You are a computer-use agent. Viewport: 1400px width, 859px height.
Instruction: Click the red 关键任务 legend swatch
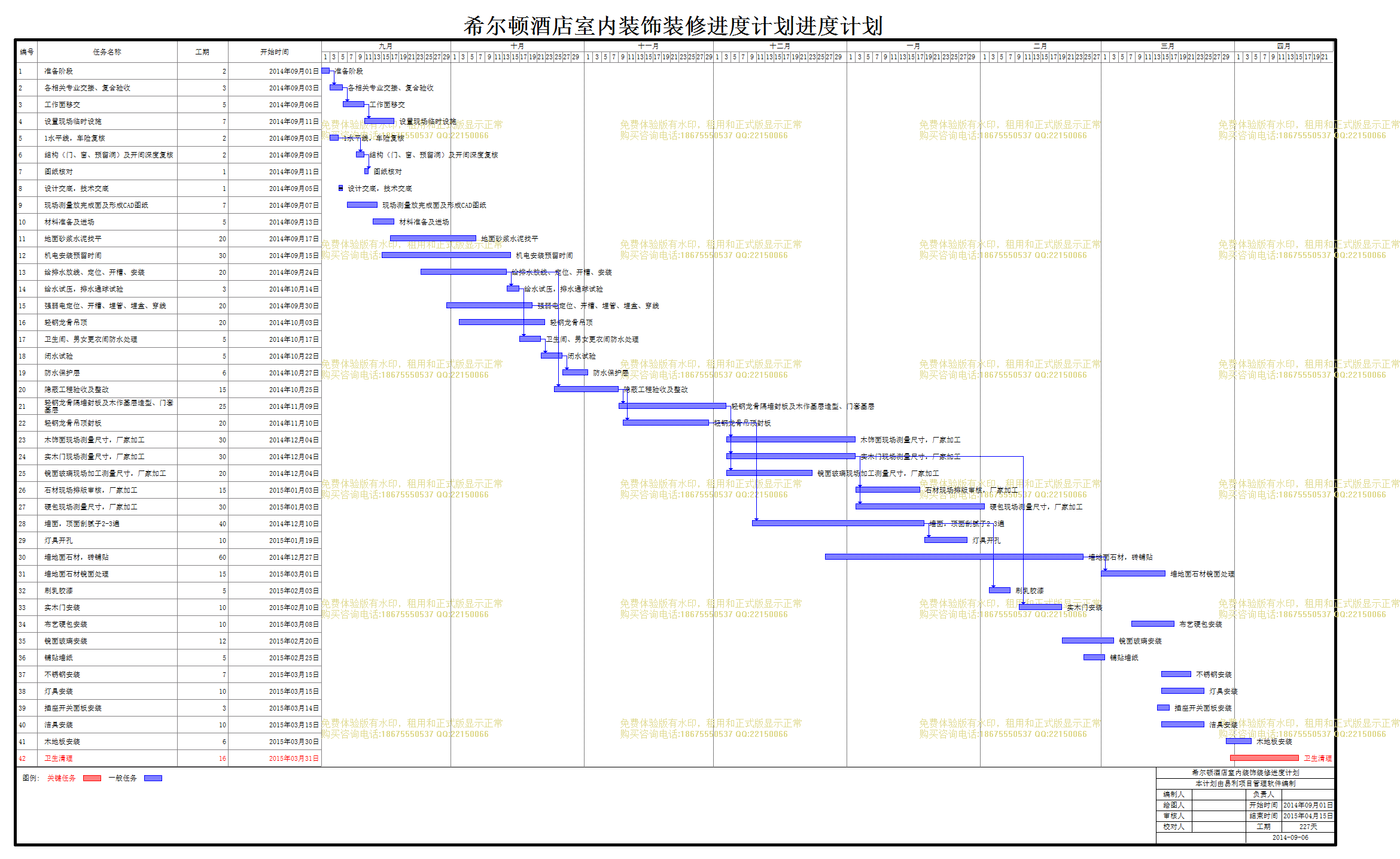[92, 778]
